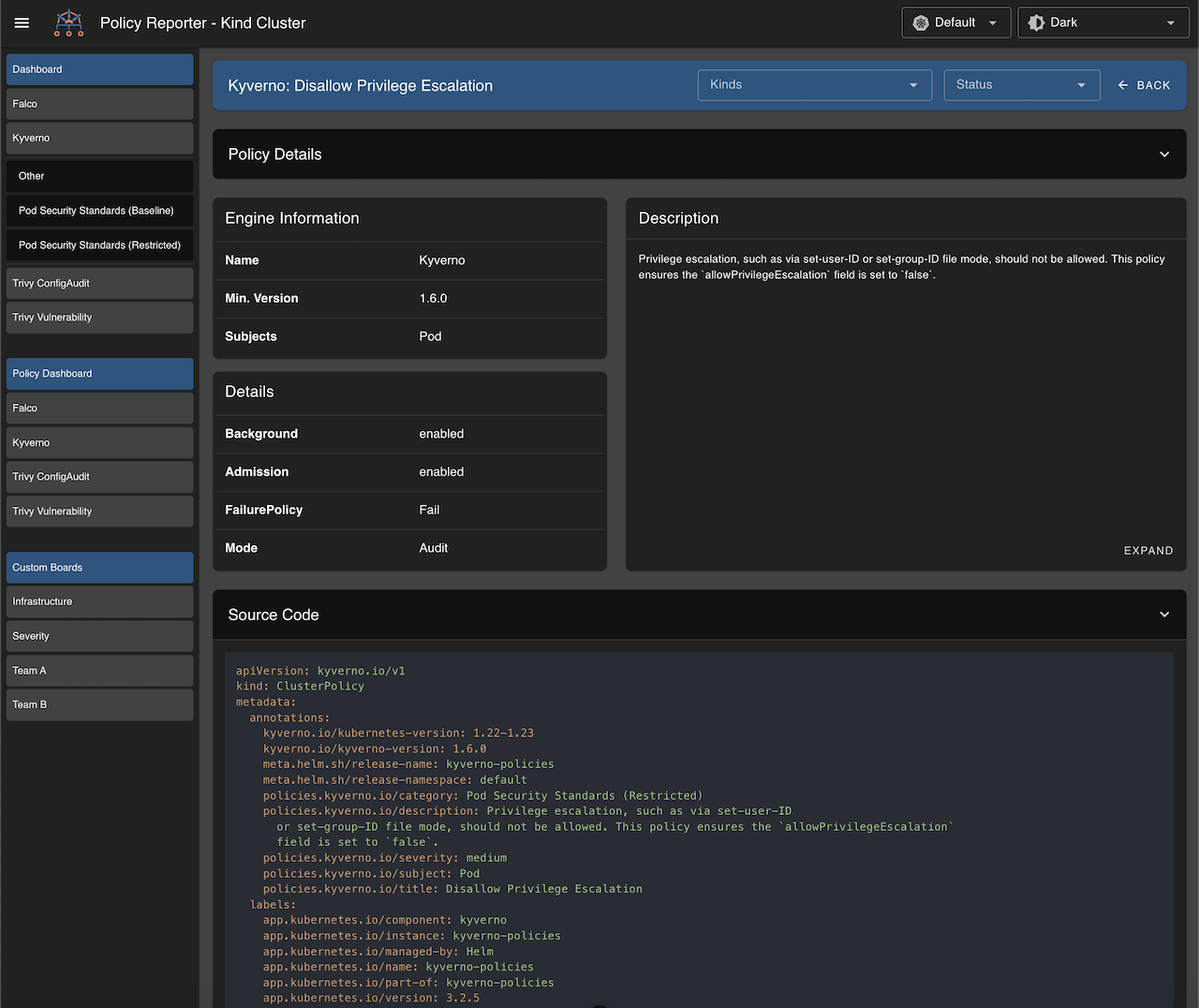Click the 'Kyverno: Disallow Privilege Escalation' title
Viewport: 1199px width, 1008px height.
point(360,85)
